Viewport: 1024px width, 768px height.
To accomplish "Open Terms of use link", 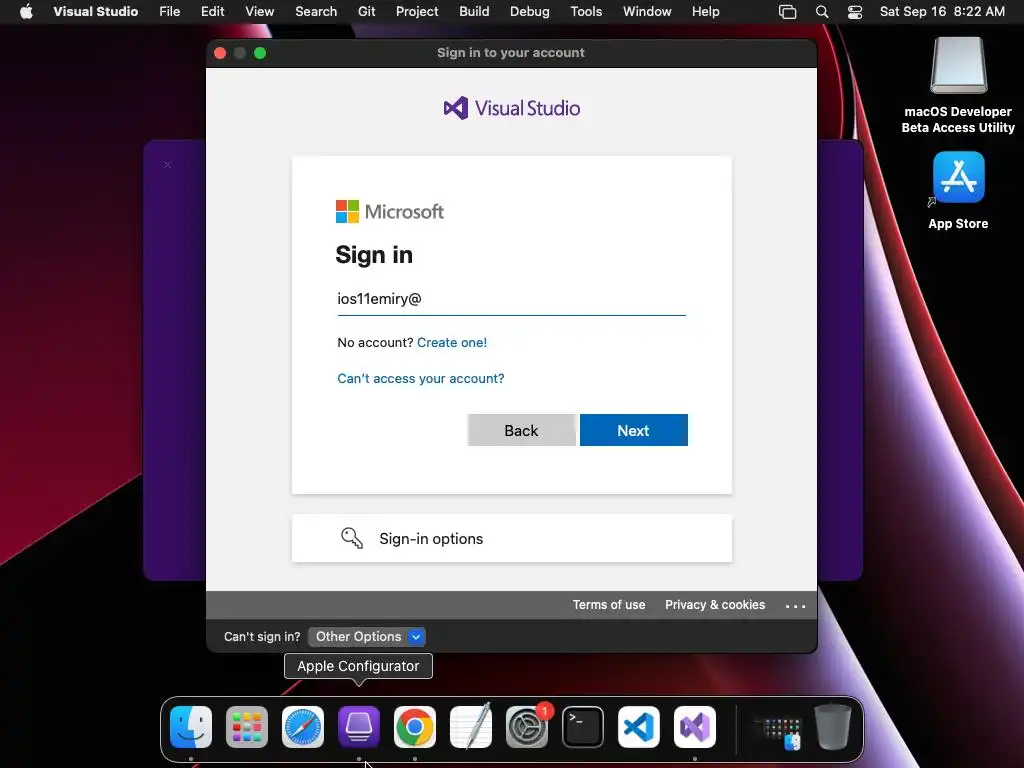I will pos(609,605).
